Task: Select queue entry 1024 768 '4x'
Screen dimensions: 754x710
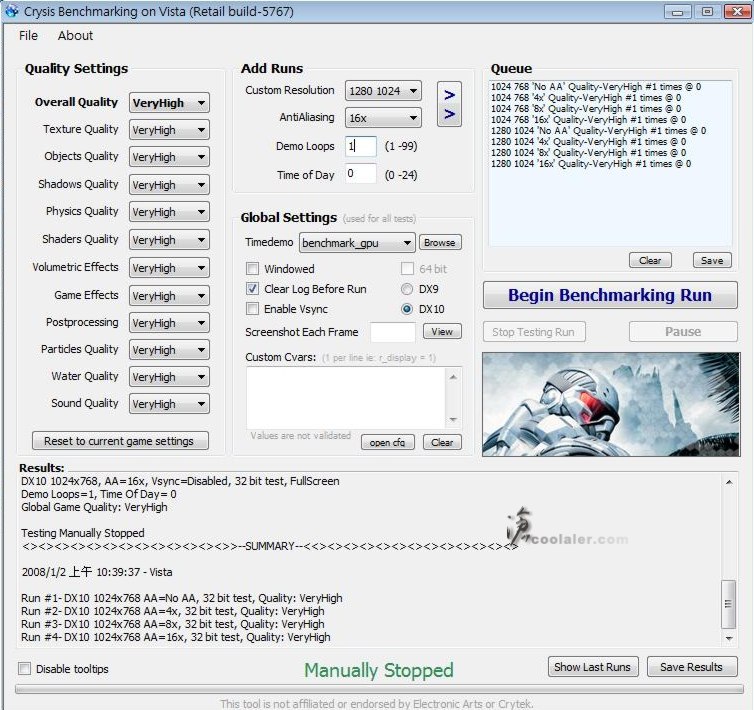Action: pos(586,98)
